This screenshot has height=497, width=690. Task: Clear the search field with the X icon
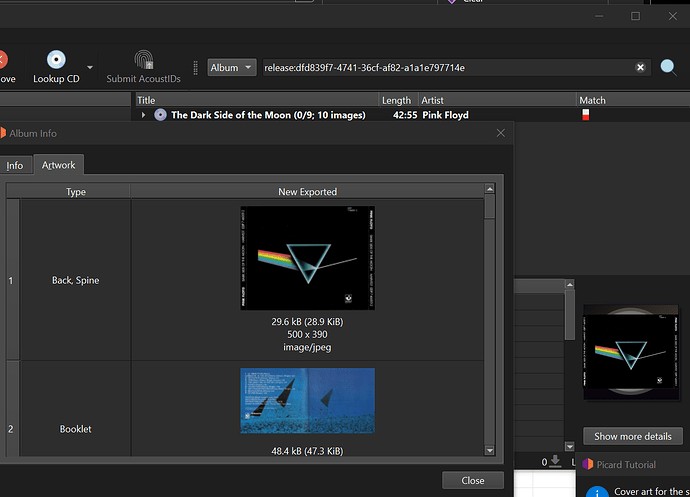pos(640,67)
